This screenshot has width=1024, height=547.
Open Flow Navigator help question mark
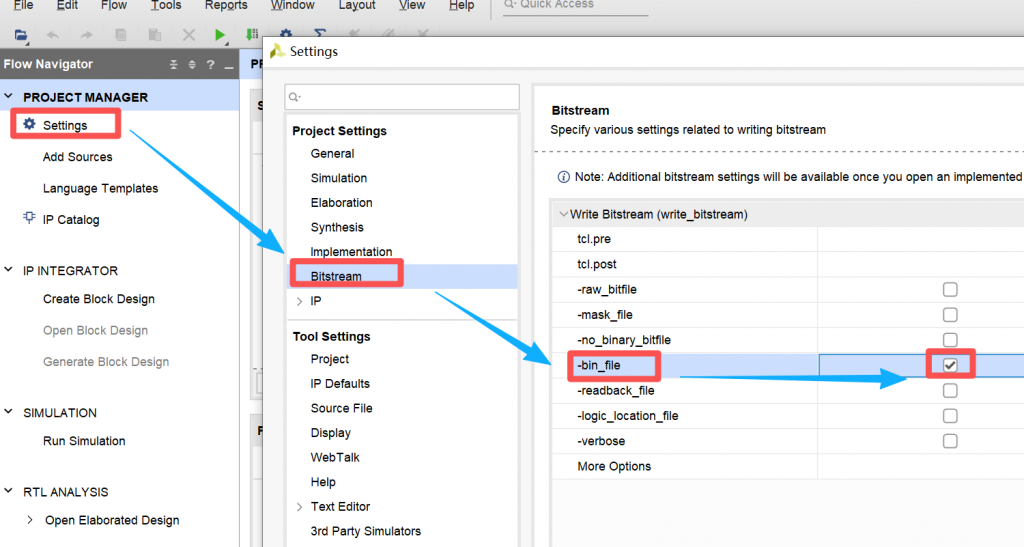click(210, 65)
